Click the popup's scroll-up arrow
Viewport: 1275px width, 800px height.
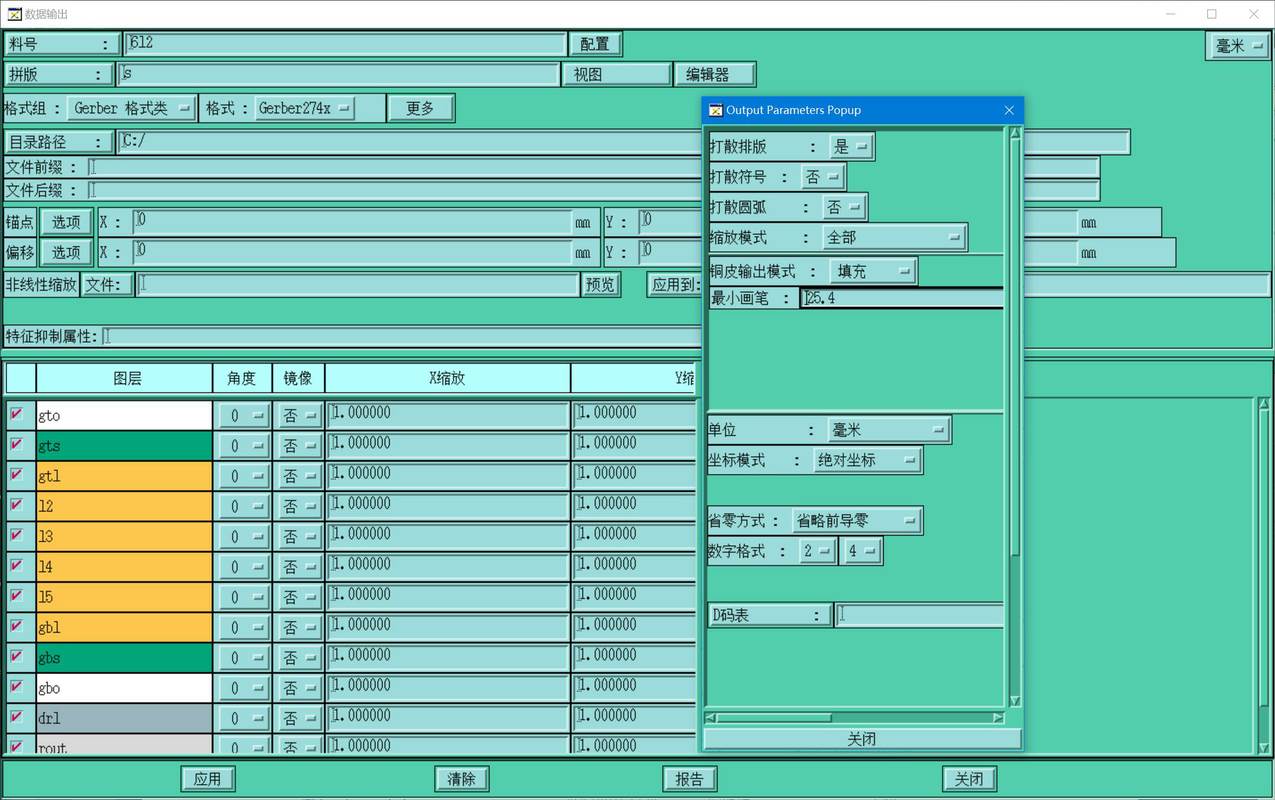tap(1015, 134)
